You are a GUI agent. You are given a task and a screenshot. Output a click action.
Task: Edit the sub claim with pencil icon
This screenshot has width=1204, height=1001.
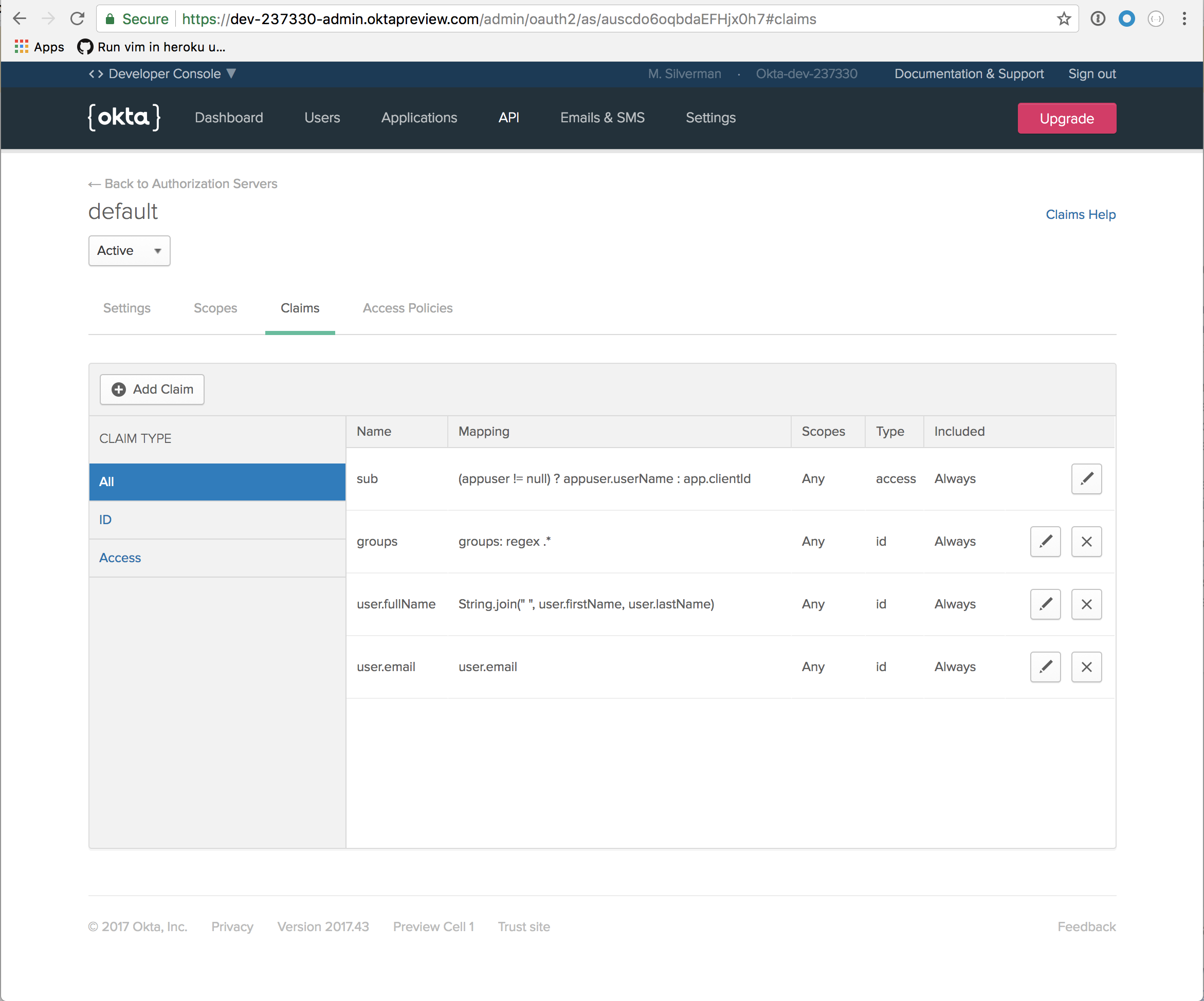point(1086,478)
